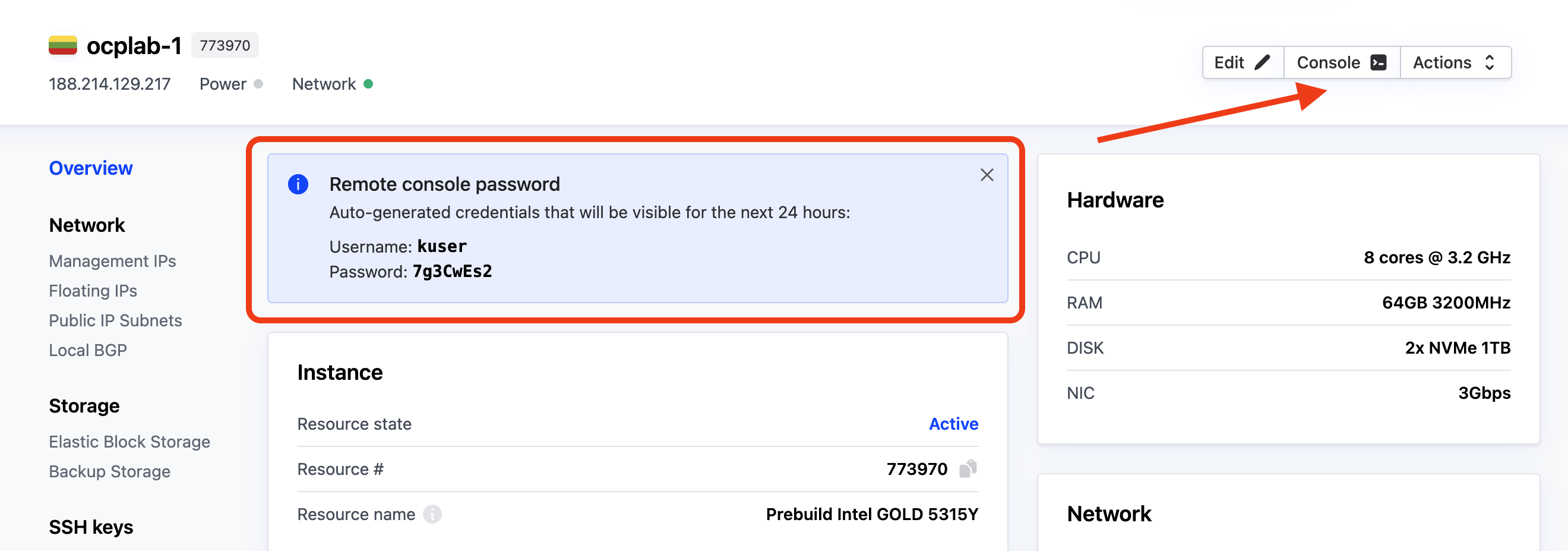Screen dimensions: 1568x551
Task: Expand the Actions dropdown menu
Action: point(1455,62)
